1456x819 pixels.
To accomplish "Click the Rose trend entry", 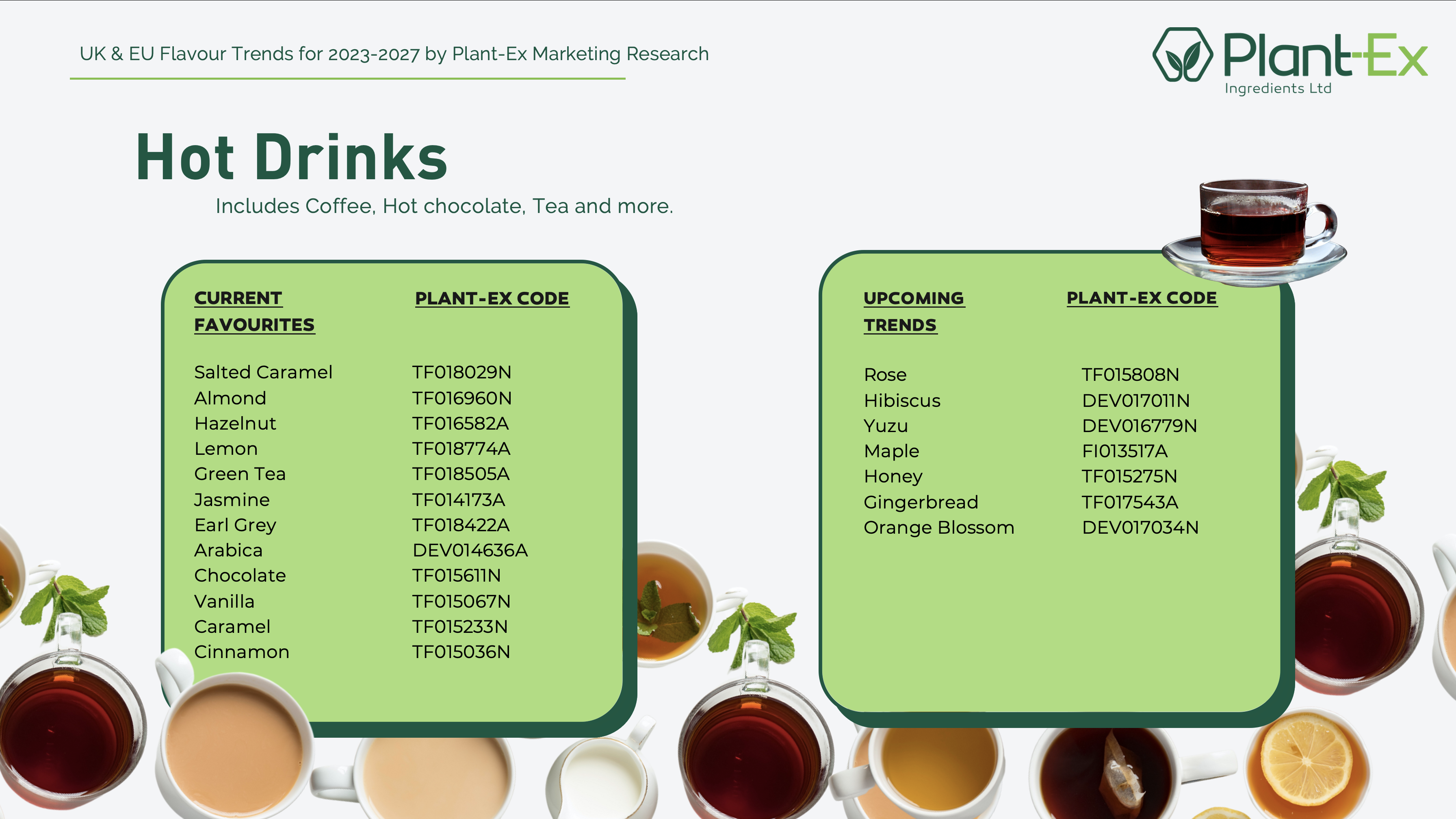I will (x=885, y=374).
